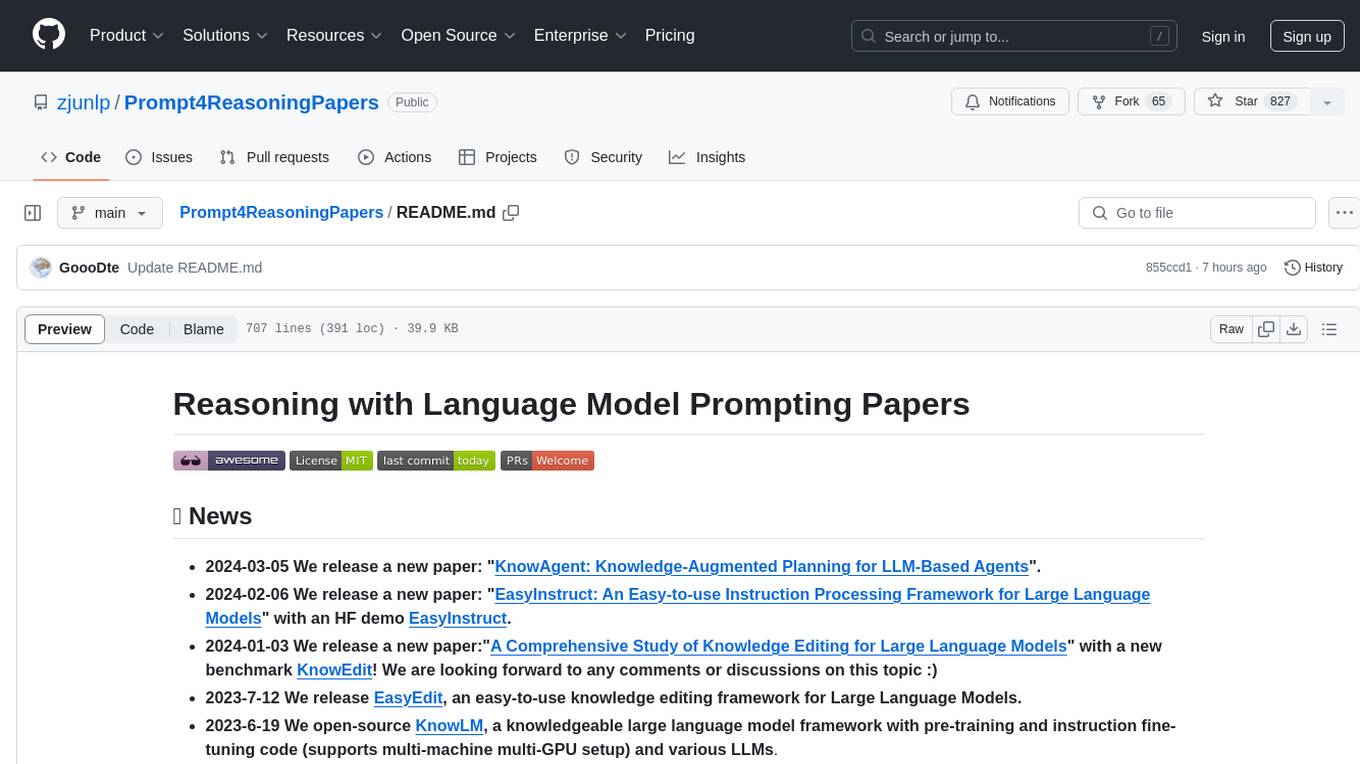
Task: Expand the Resources menu
Action: (x=334, y=35)
